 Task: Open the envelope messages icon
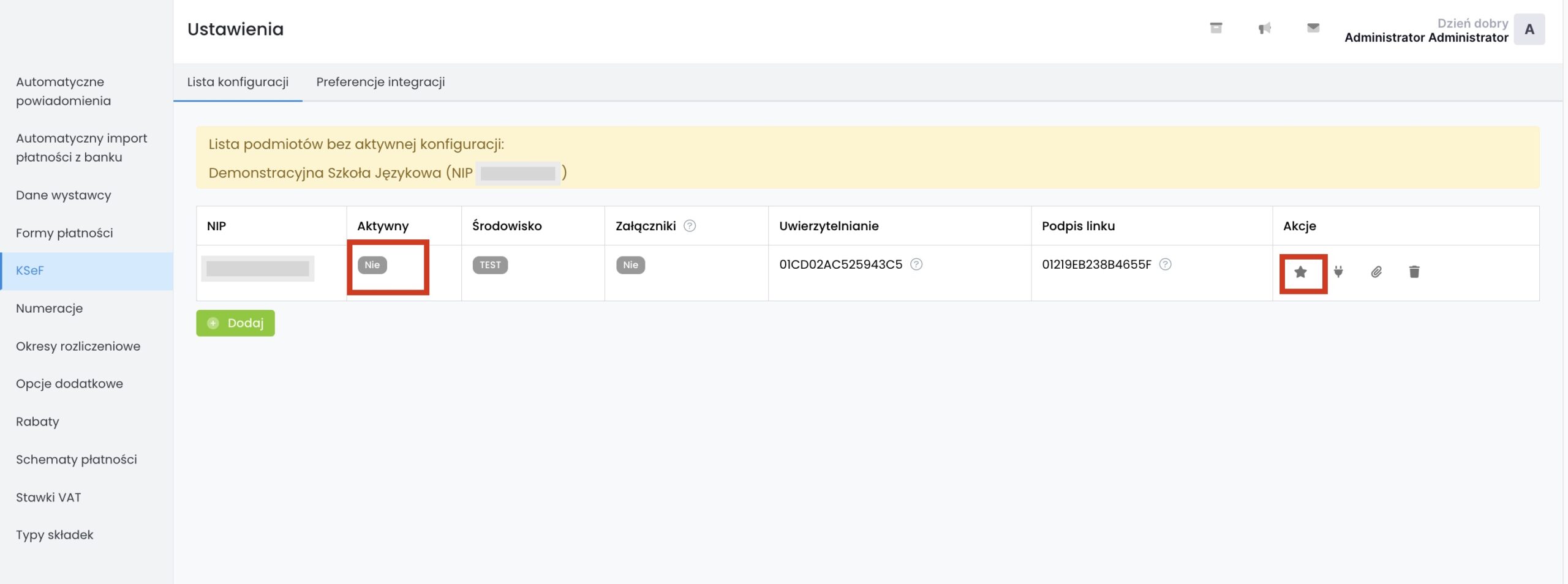[1313, 28]
